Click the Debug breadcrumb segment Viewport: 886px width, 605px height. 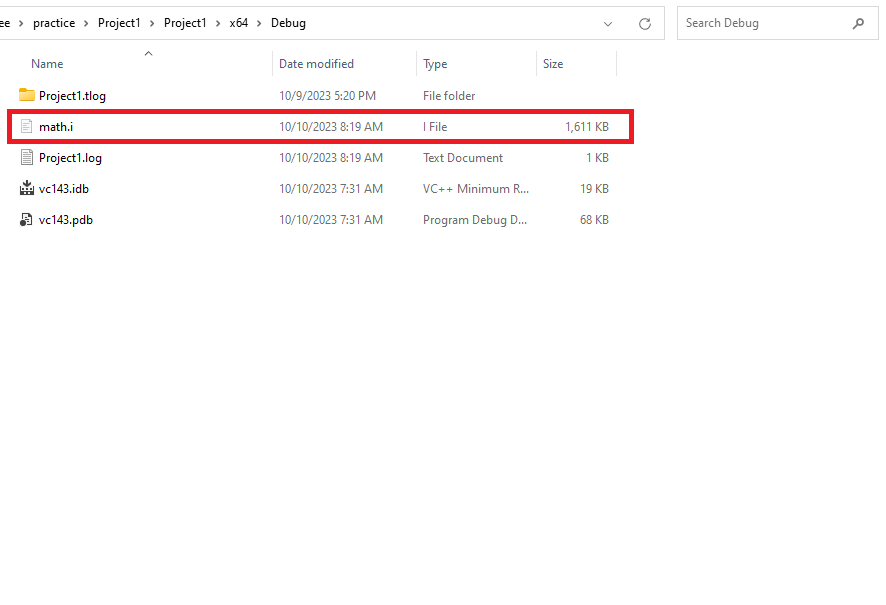288,23
